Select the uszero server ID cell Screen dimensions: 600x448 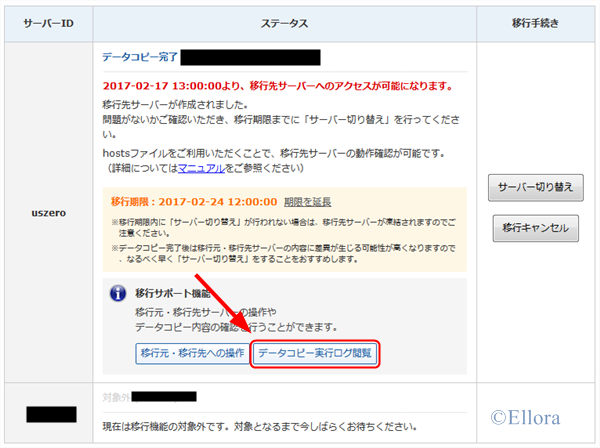click(x=49, y=213)
